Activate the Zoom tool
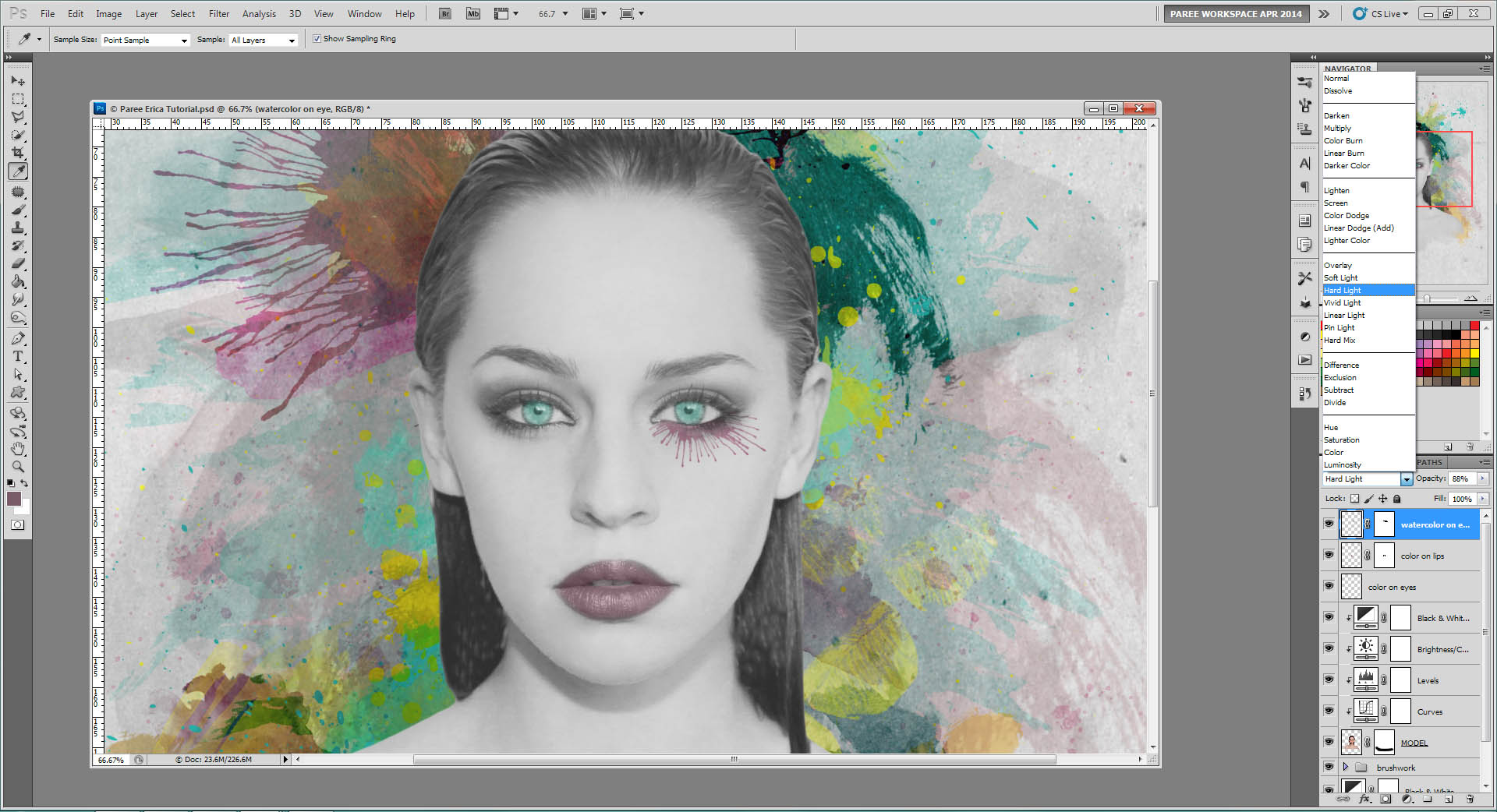 click(x=18, y=467)
